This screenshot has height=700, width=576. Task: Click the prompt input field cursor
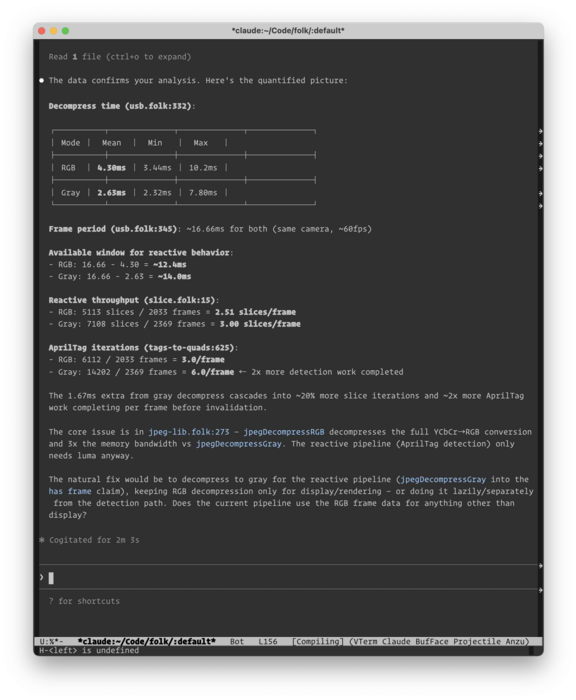click(51, 578)
